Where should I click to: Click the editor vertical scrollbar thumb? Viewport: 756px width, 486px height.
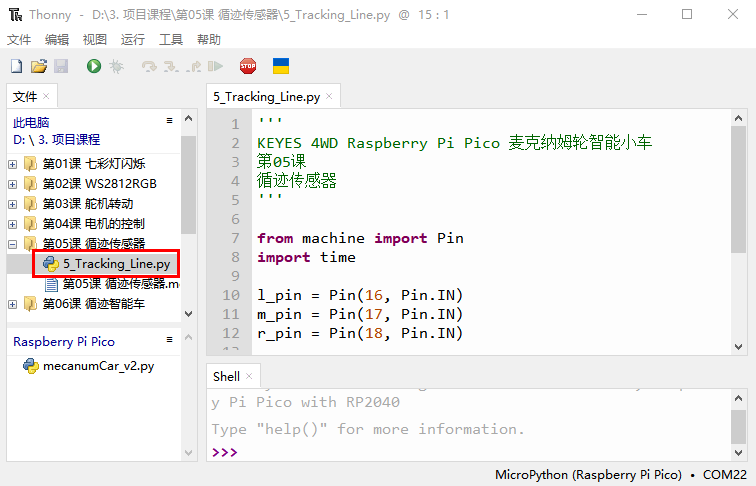[x=738, y=189]
